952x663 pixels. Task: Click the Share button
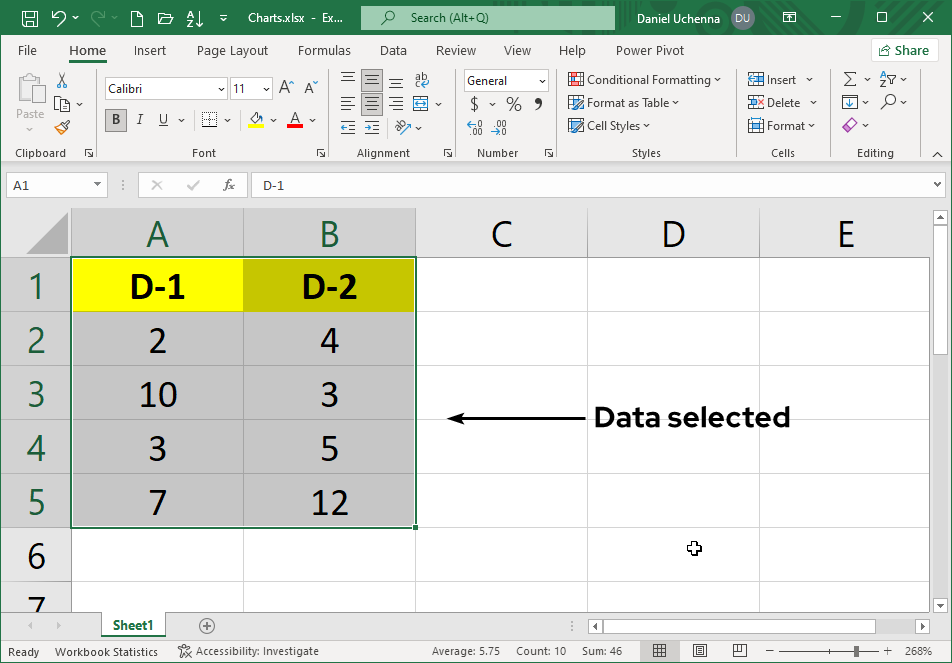point(904,50)
